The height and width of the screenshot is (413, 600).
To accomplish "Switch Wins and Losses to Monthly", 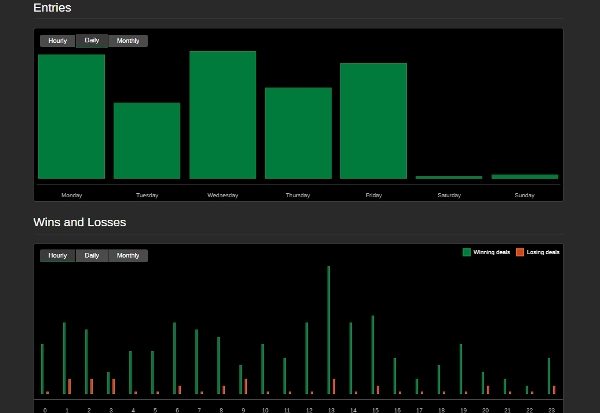I will point(128,255).
